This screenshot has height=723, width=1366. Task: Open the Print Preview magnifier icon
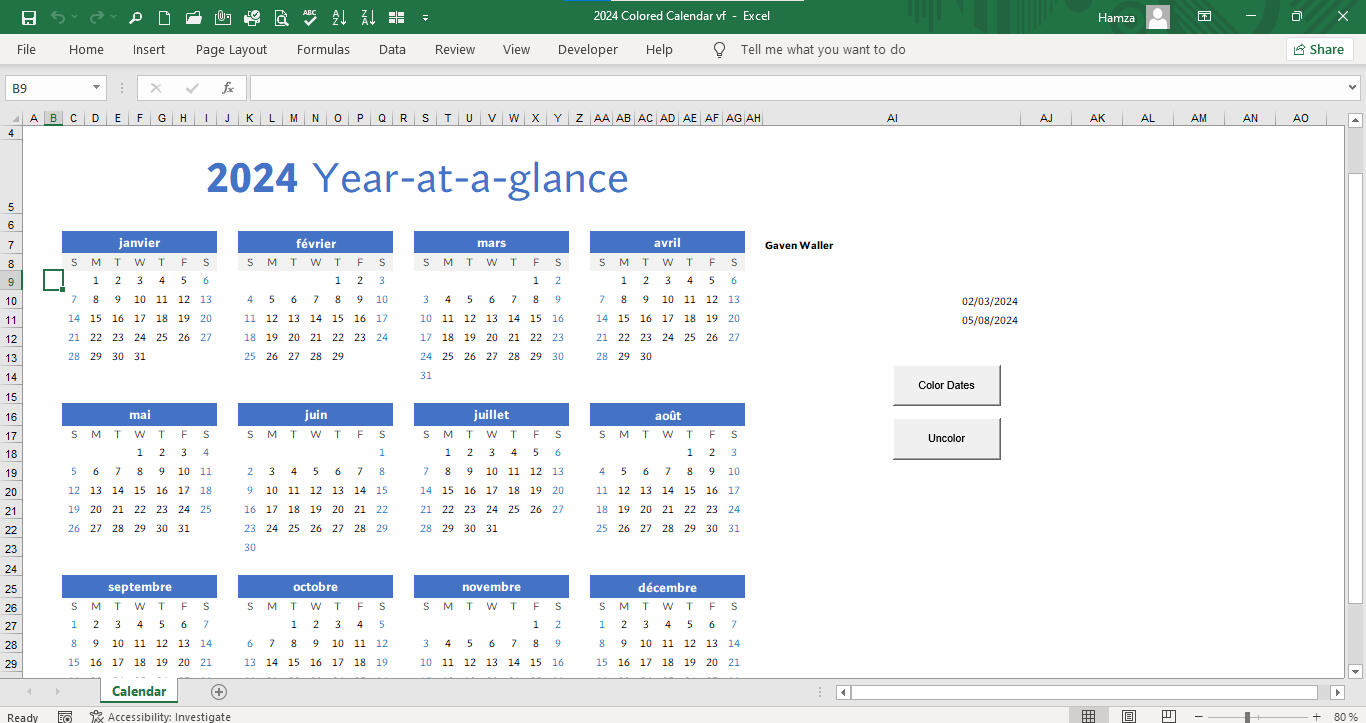(x=281, y=17)
